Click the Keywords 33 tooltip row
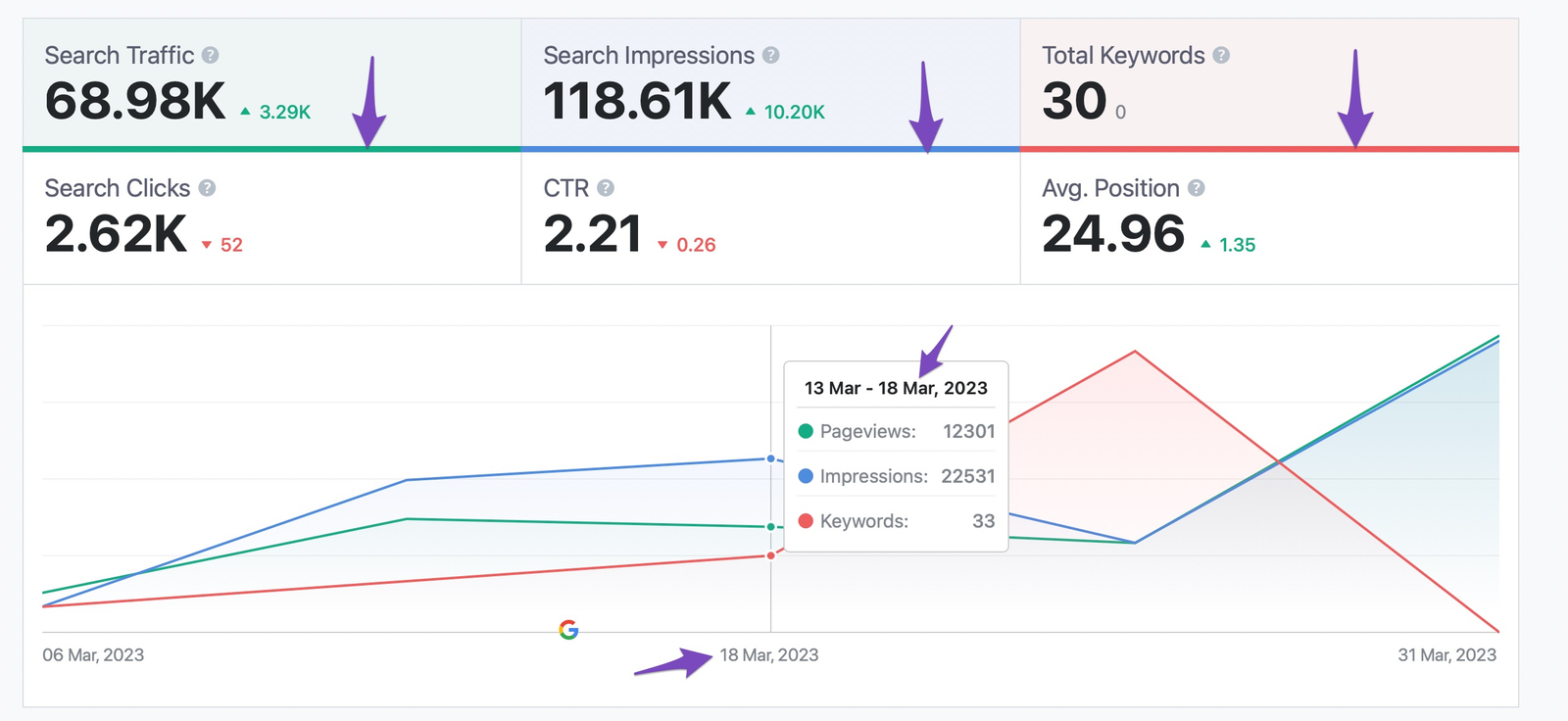 pos(897,521)
